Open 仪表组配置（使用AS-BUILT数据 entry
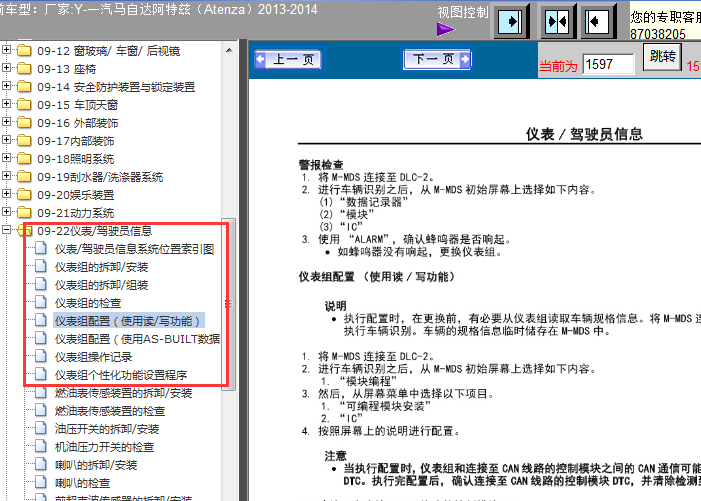Image resolution: width=701 pixels, height=501 pixels. click(x=137, y=339)
